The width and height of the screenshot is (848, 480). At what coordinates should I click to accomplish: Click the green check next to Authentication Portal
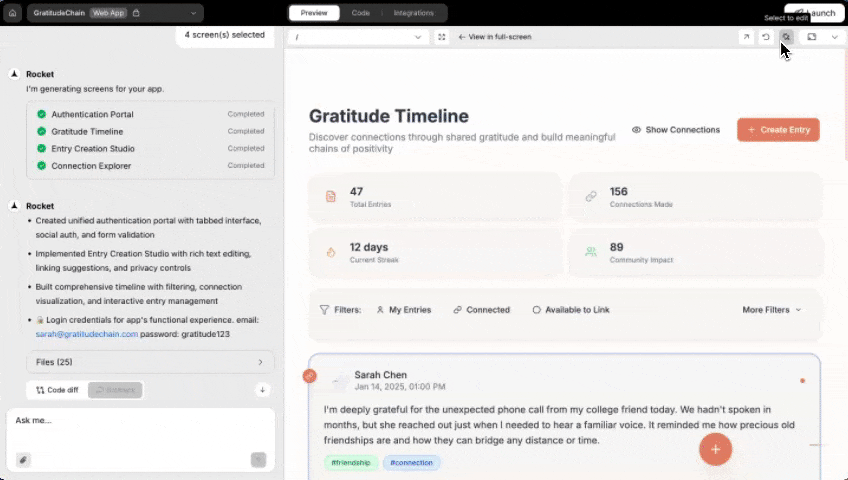click(41, 114)
